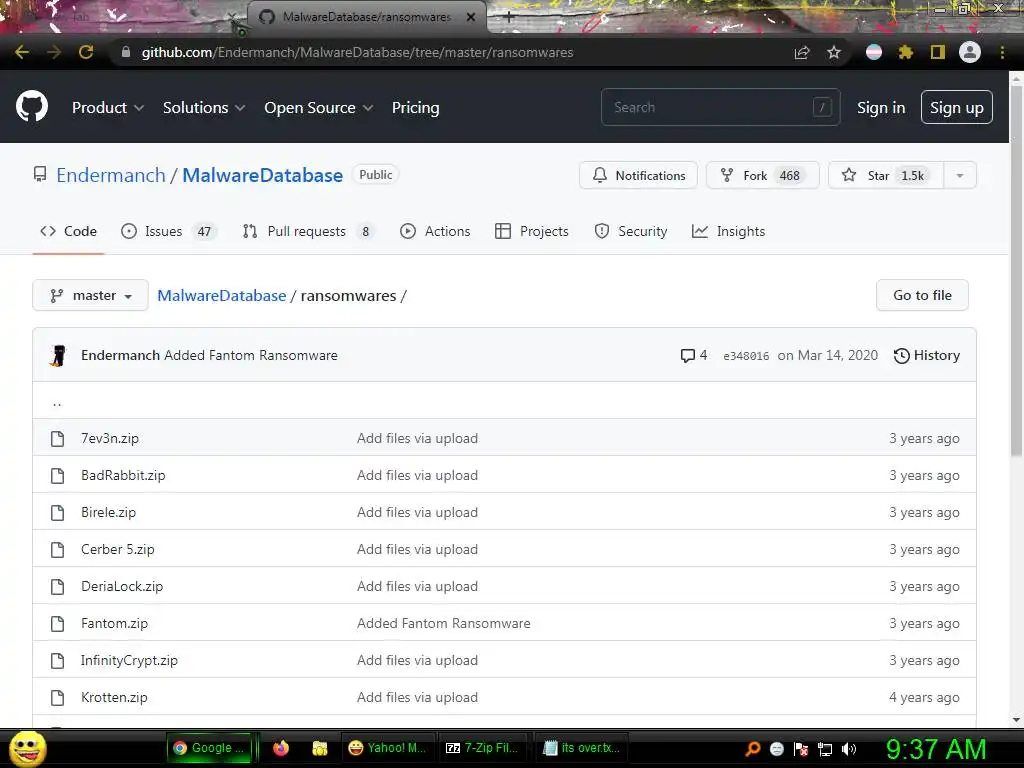Fork the repository with Fork button
This screenshot has width=1024, height=768.
coord(763,175)
